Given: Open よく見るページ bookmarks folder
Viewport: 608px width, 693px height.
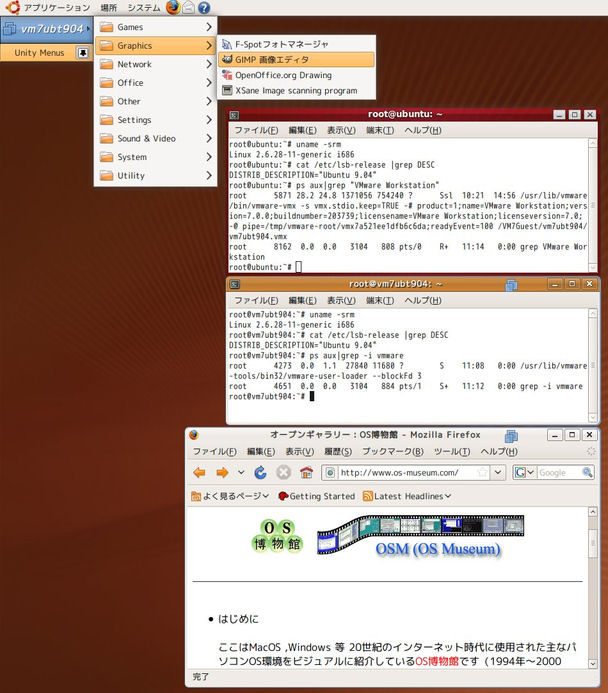Looking at the screenshot, I should (230, 496).
